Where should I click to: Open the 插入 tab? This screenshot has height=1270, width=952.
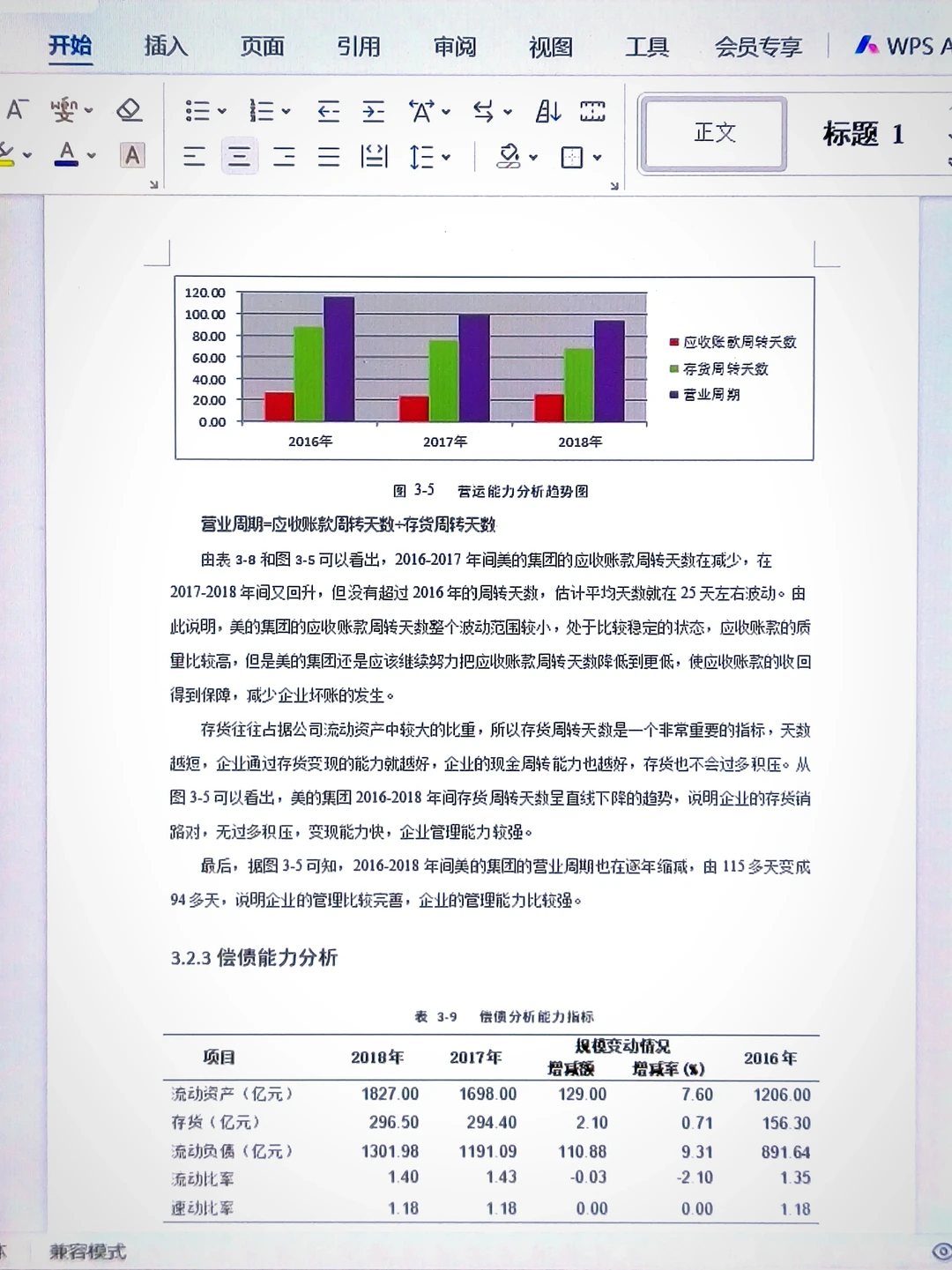pos(167,46)
